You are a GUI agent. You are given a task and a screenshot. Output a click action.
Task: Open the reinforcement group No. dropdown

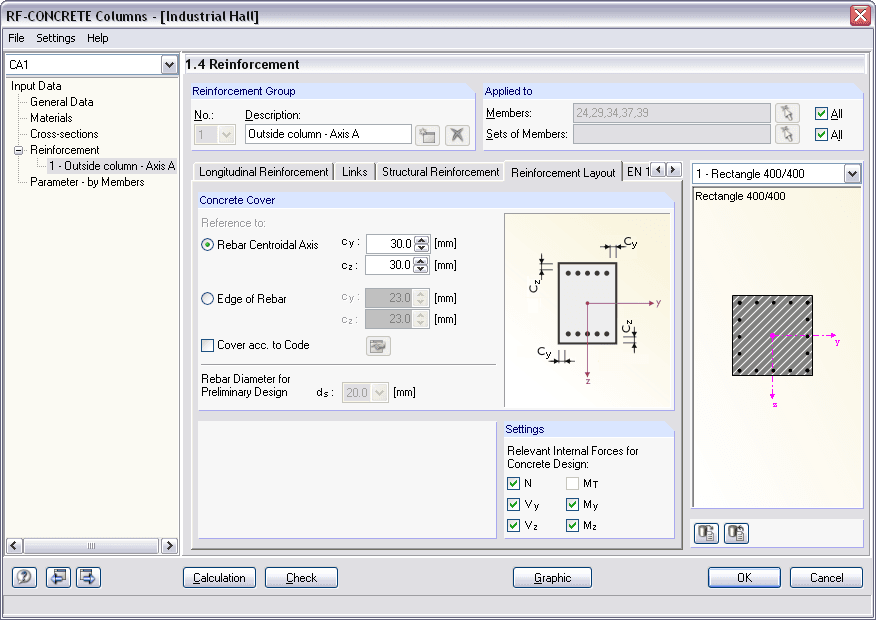pyautogui.click(x=226, y=135)
